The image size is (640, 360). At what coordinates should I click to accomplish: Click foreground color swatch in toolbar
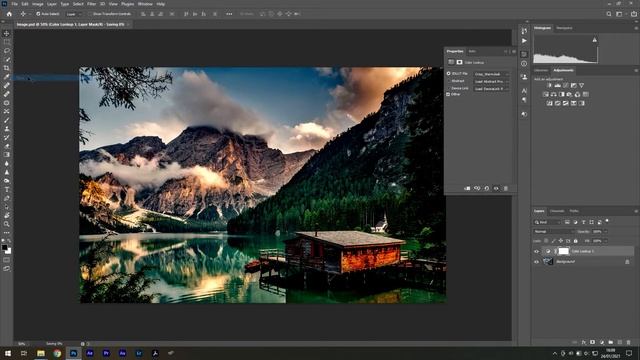coord(4,247)
